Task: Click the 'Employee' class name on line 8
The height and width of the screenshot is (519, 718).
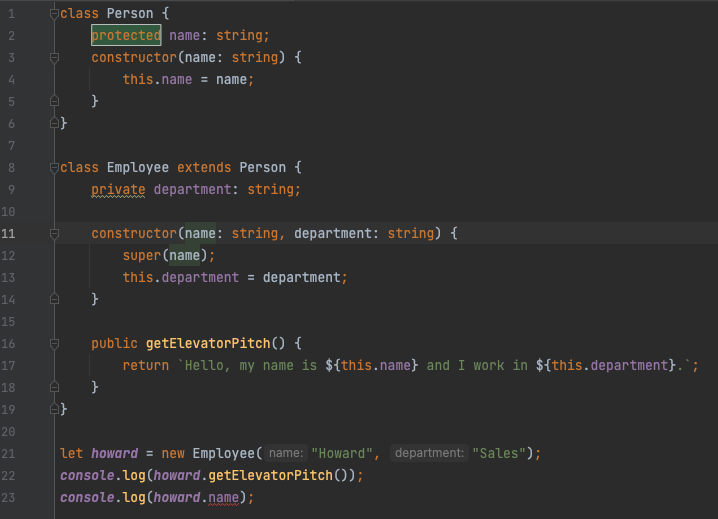Action: (138, 167)
